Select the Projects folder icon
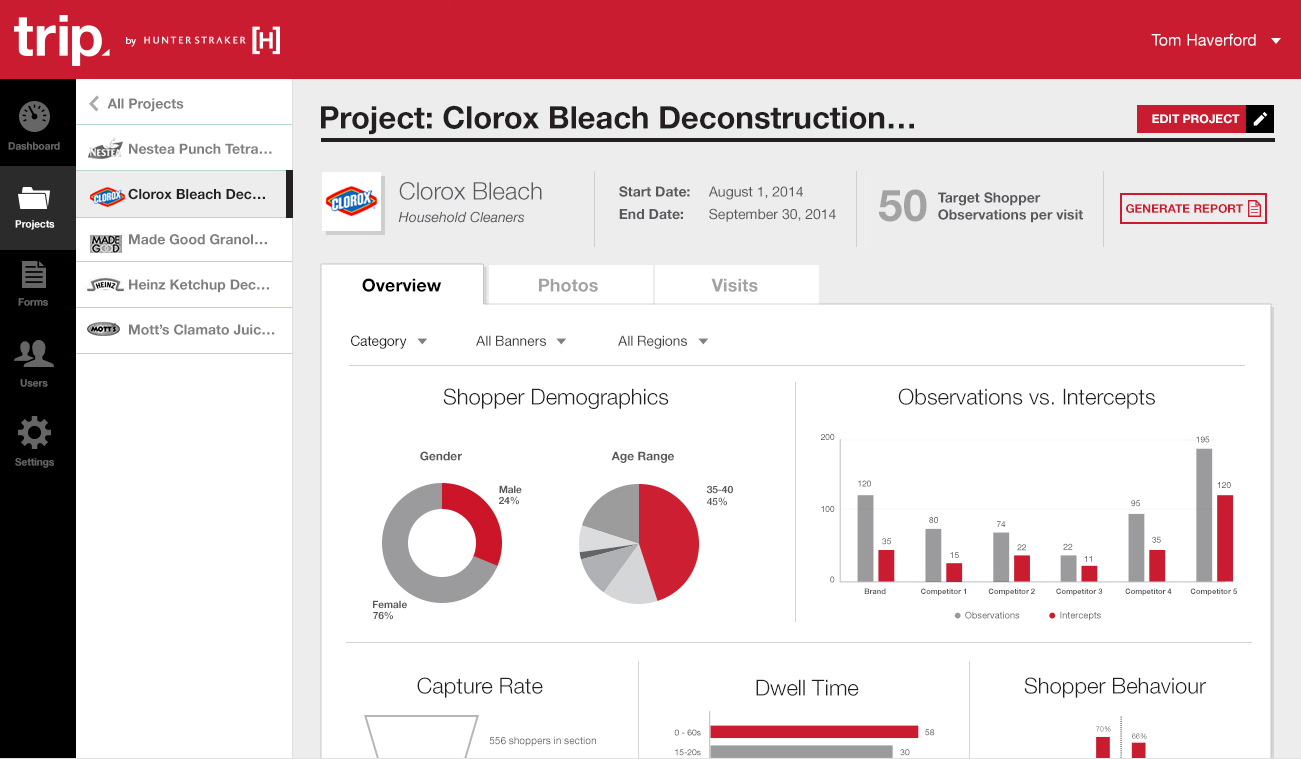 (34, 198)
